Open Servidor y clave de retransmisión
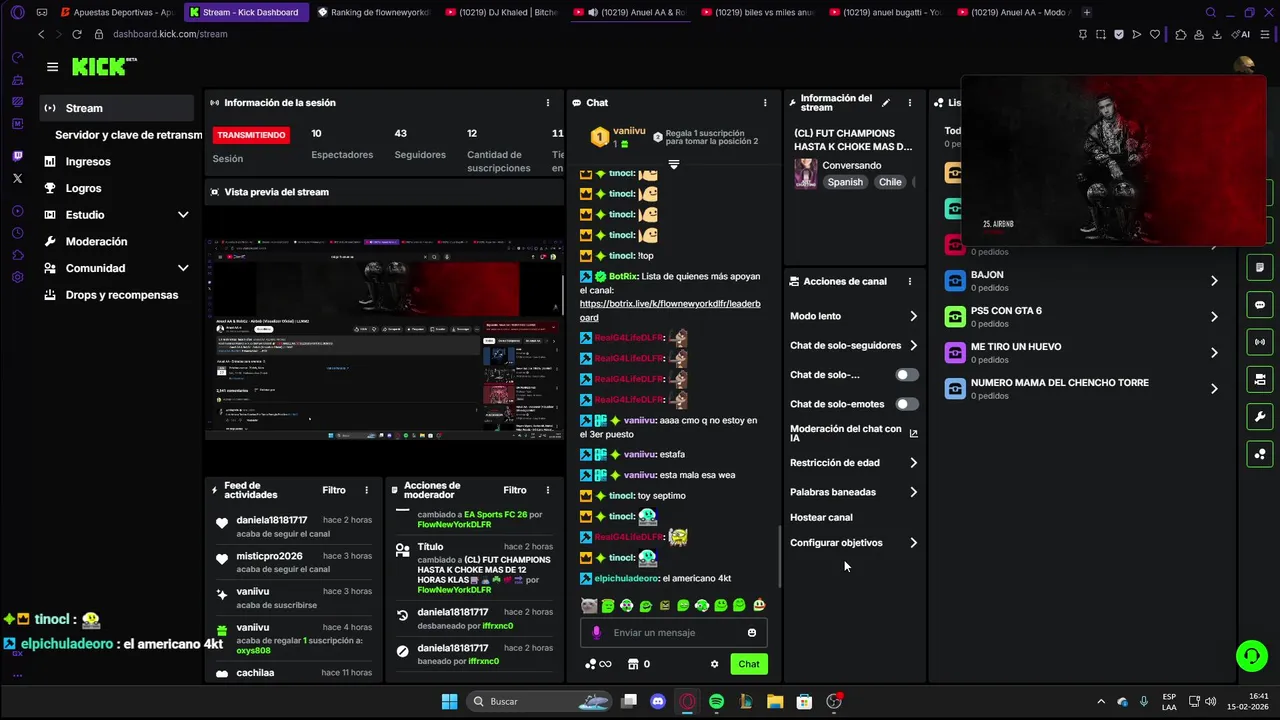This screenshot has width=1280, height=720. tap(128, 135)
